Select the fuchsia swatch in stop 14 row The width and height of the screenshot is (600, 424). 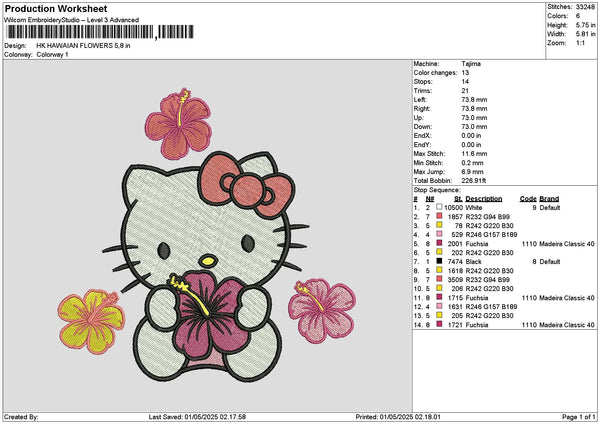pyautogui.click(x=439, y=324)
